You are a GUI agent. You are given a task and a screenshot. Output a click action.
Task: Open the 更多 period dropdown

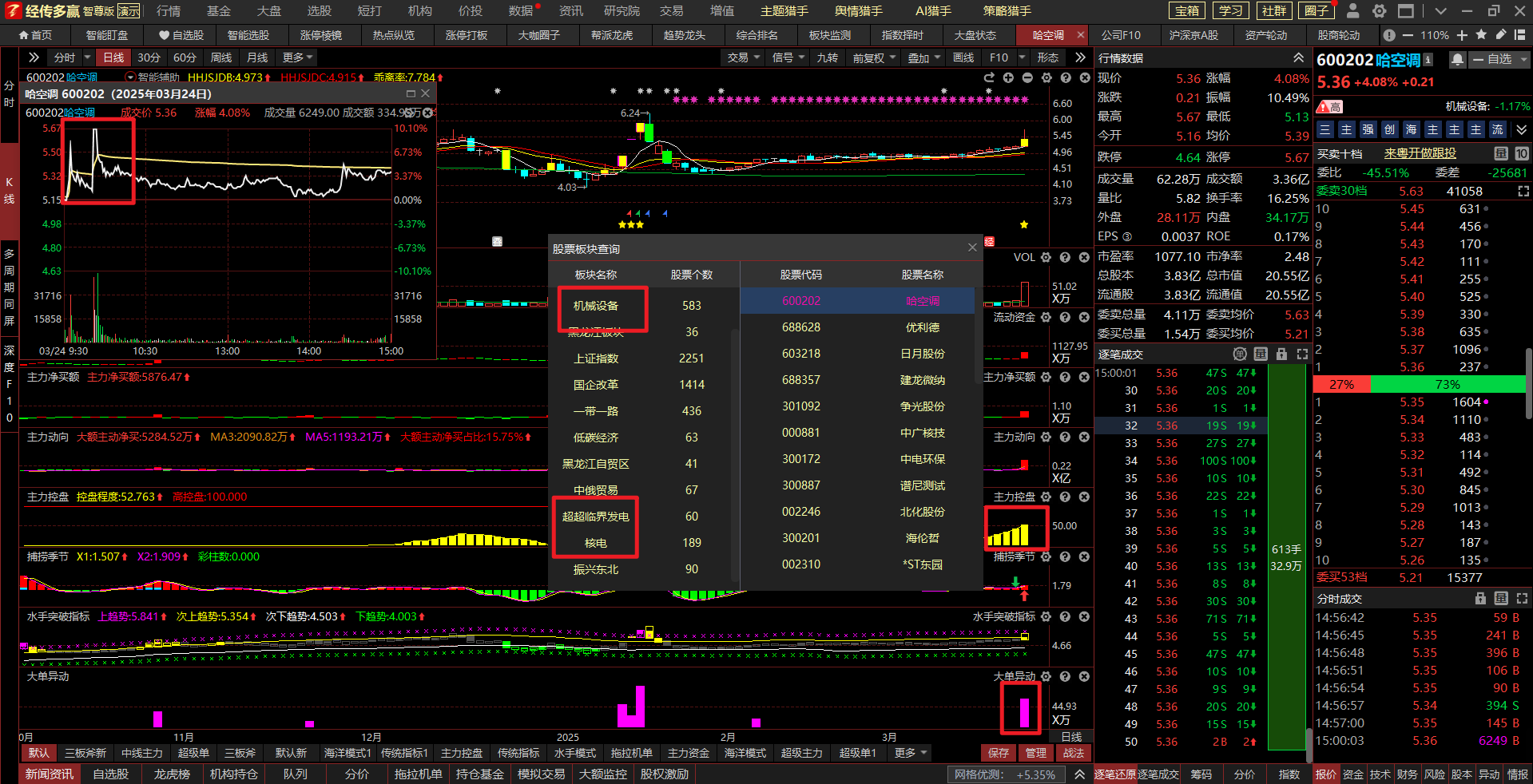297,57
